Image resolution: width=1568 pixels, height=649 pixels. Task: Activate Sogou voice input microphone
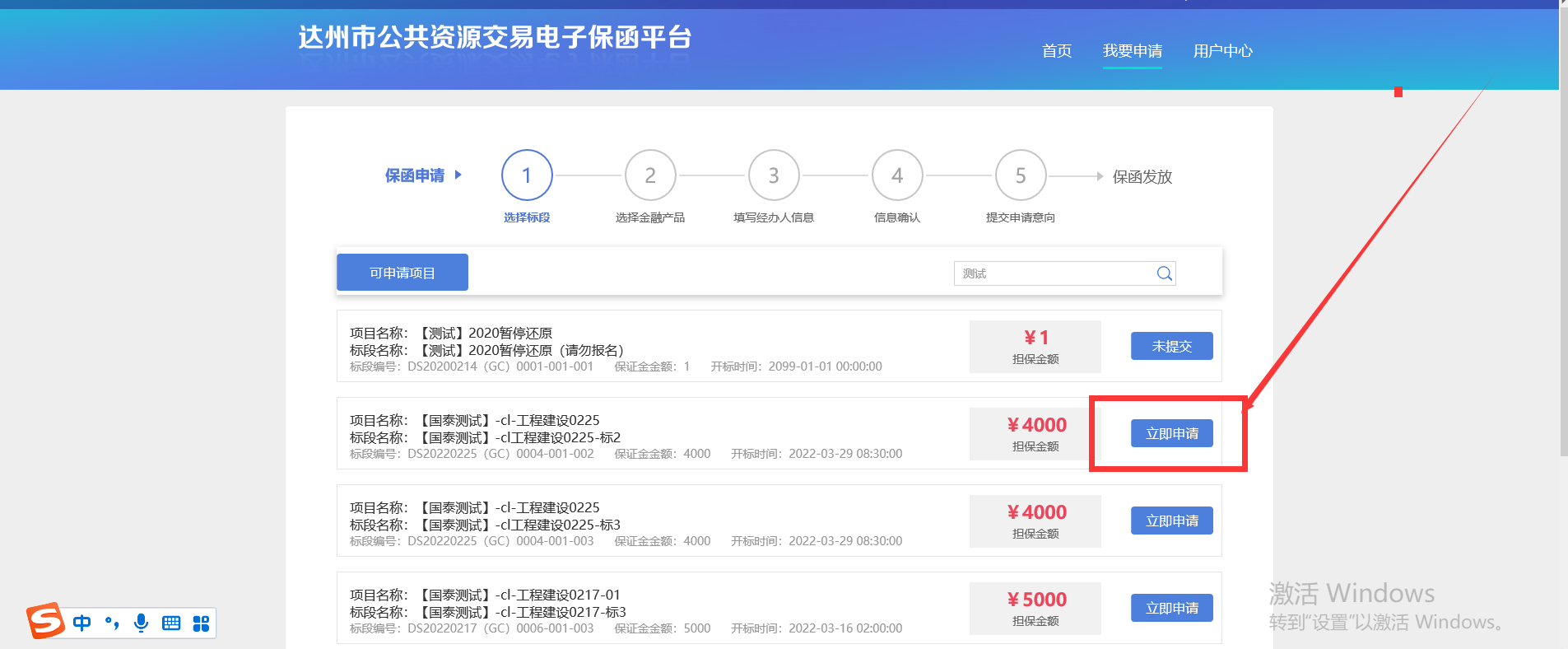click(142, 623)
